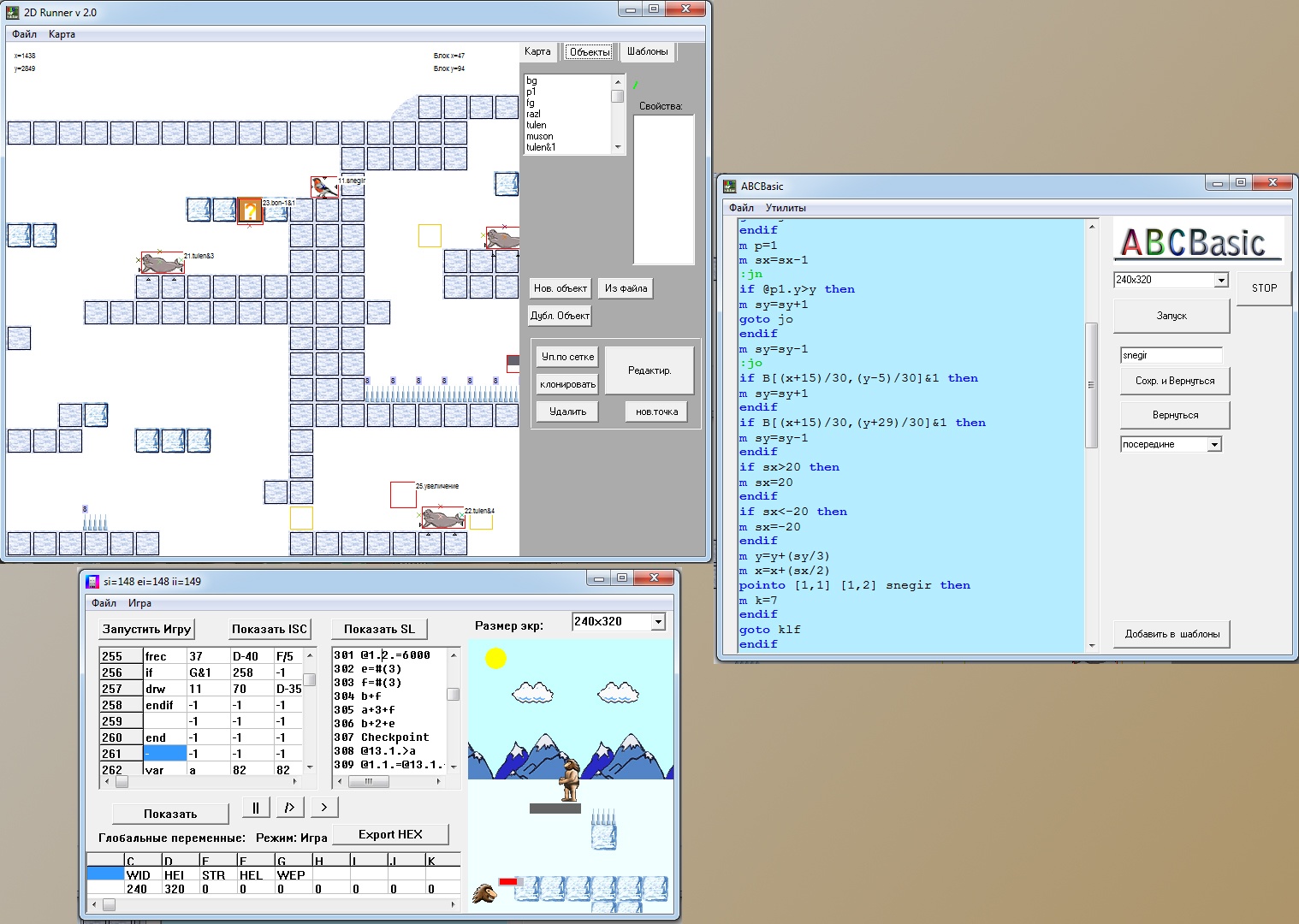Switch to the Шаблоны tab
Image resolution: width=1299 pixels, height=924 pixels.
coord(648,51)
